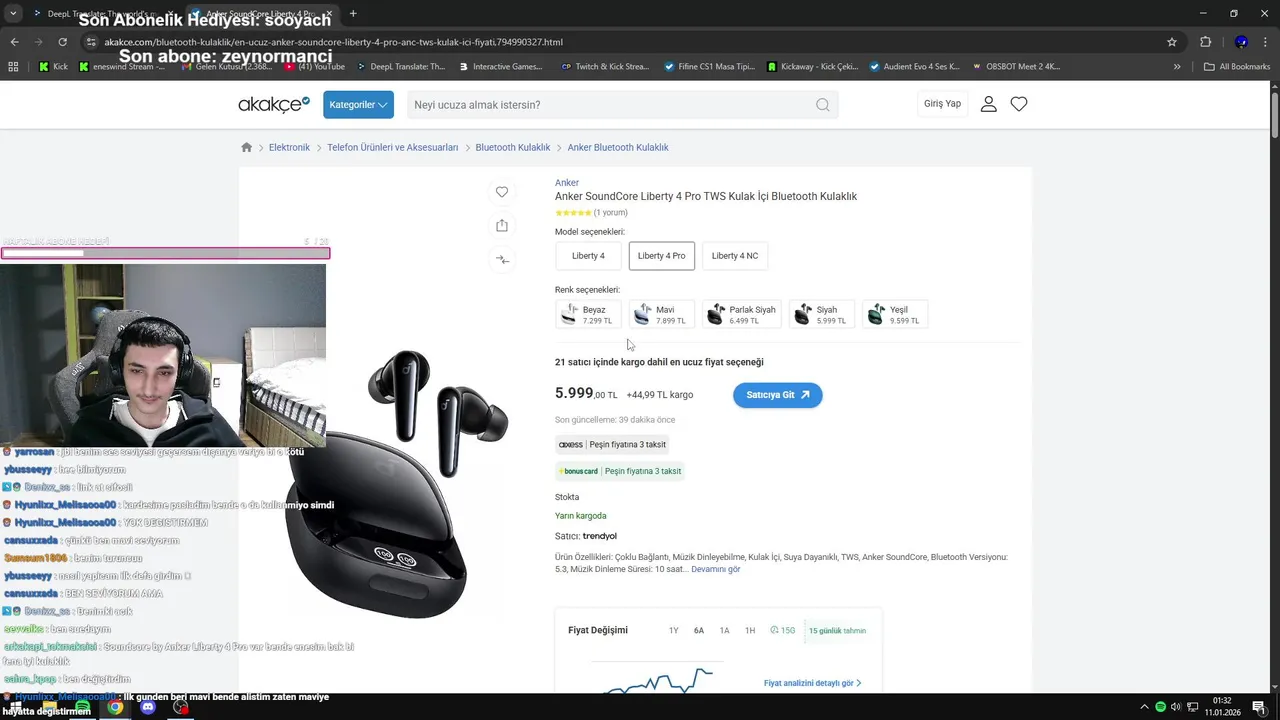The width and height of the screenshot is (1280, 720).
Task: Open the Fifine CS1 Masa Tipi bookmark
Action: [710, 67]
